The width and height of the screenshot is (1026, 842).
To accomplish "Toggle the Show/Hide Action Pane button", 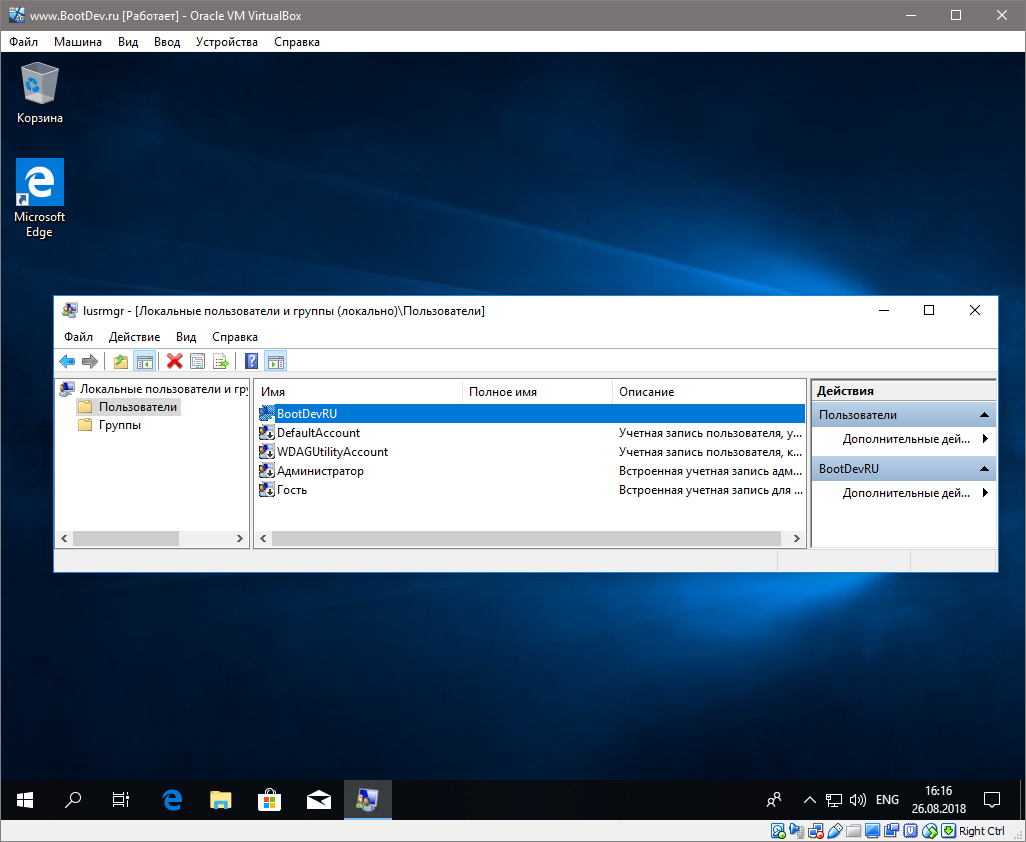I will (276, 361).
